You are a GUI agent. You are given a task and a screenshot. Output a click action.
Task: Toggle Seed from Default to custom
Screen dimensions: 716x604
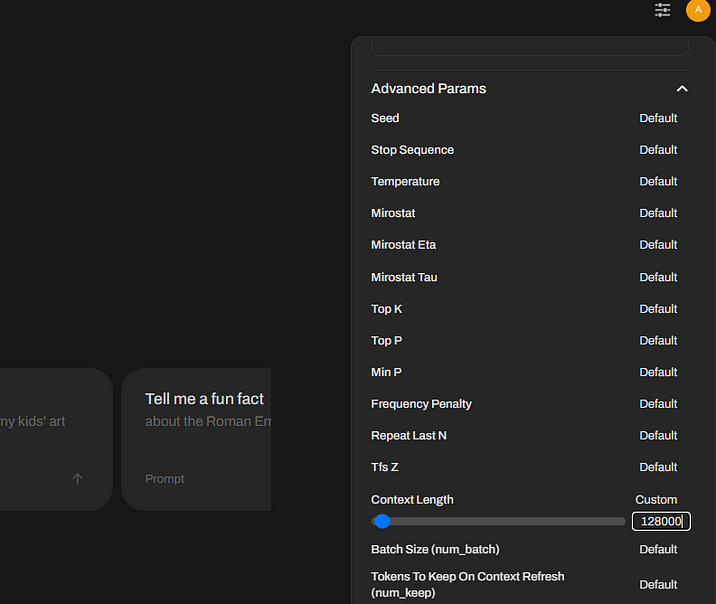pos(658,118)
